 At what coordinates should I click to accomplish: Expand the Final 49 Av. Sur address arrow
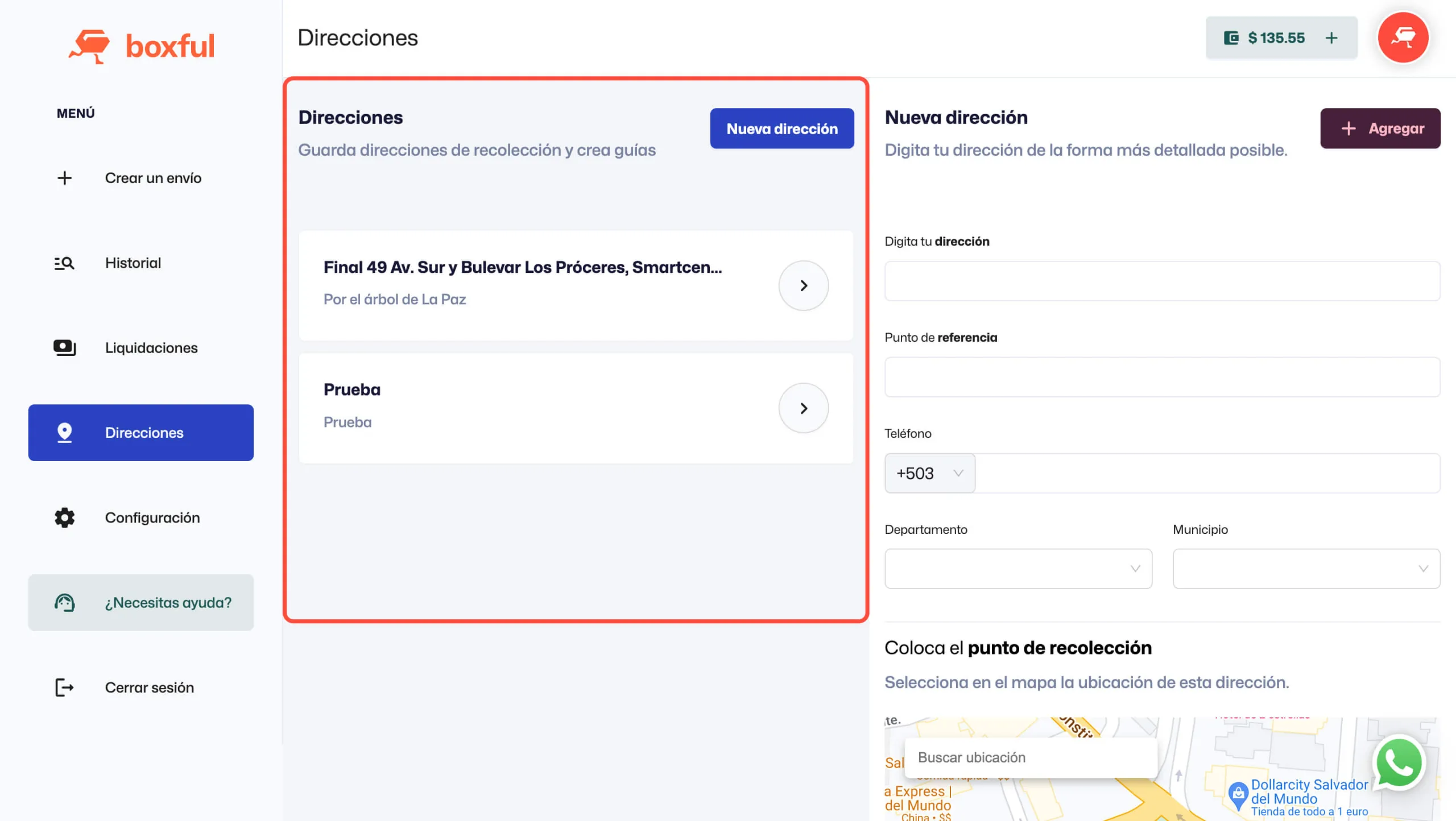pyautogui.click(x=803, y=285)
